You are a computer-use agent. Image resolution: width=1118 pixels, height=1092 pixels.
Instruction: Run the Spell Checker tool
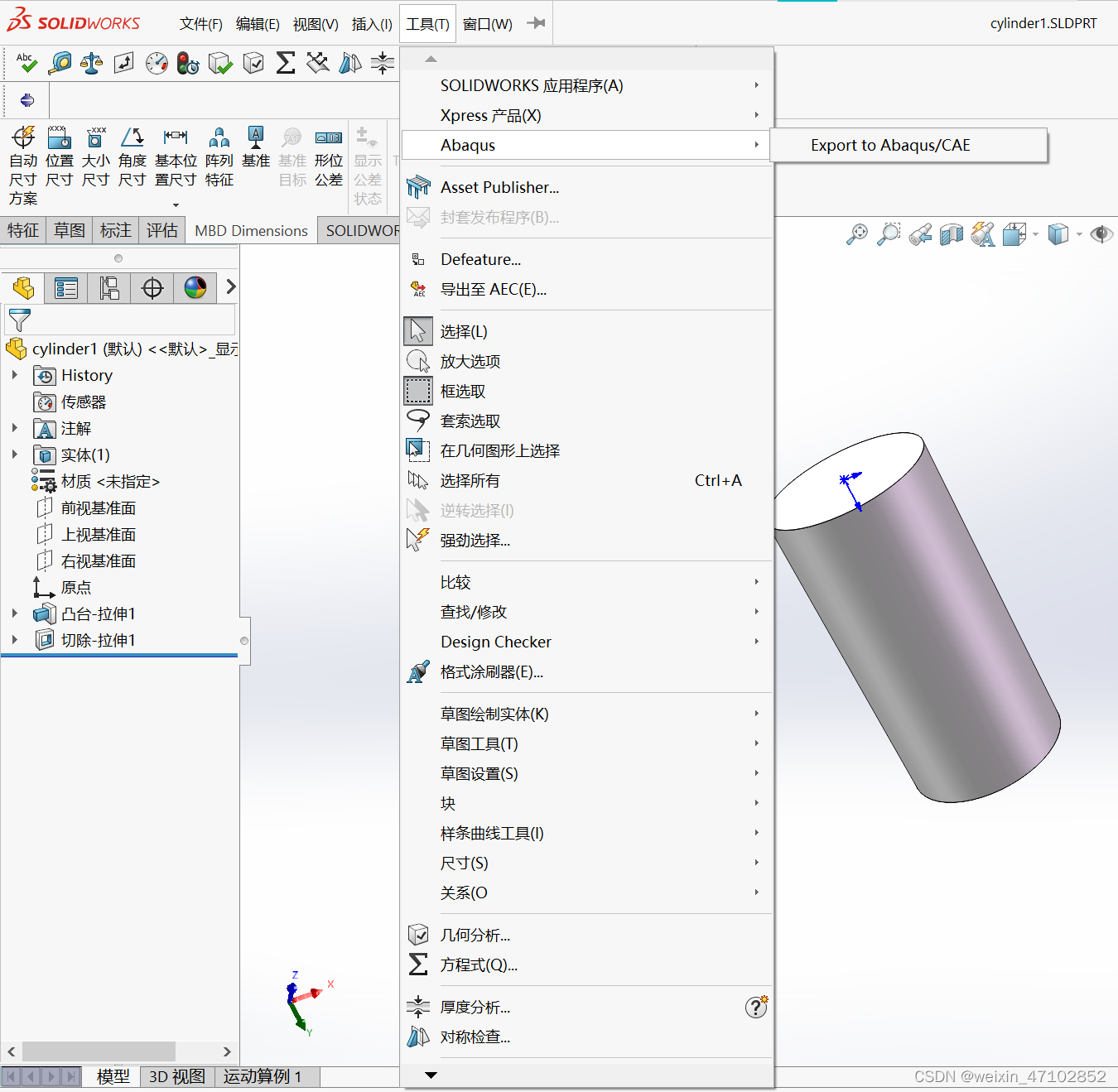26,63
